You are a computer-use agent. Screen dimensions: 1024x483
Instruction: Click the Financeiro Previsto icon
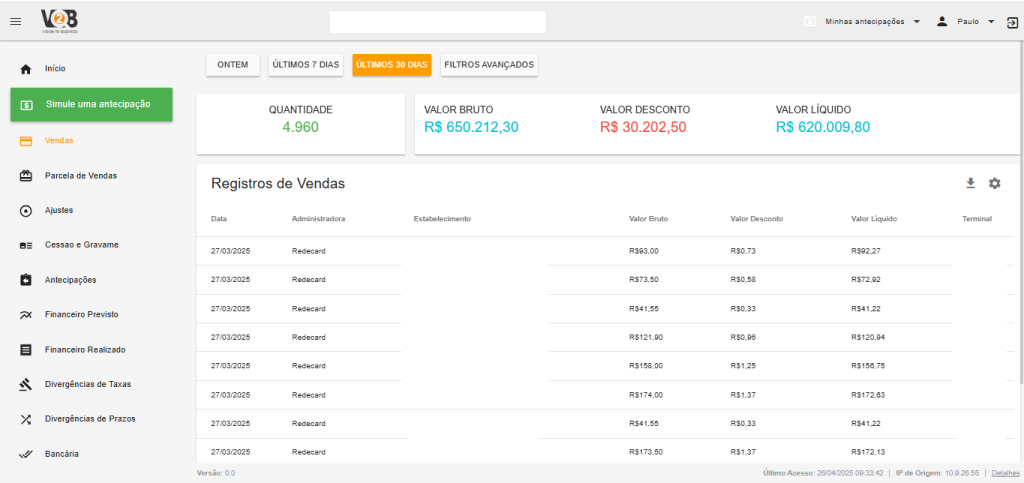[x=26, y=315]
